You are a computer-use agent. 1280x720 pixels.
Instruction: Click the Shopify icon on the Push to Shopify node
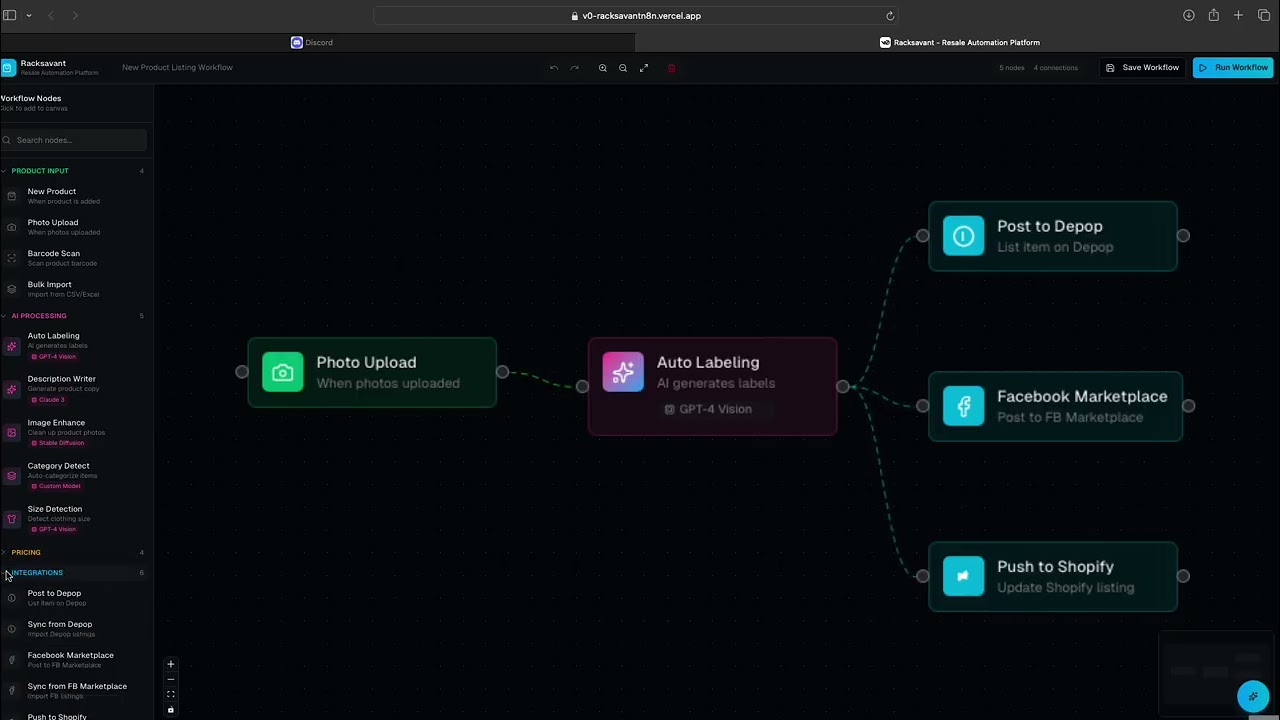[x=963, y=576]
